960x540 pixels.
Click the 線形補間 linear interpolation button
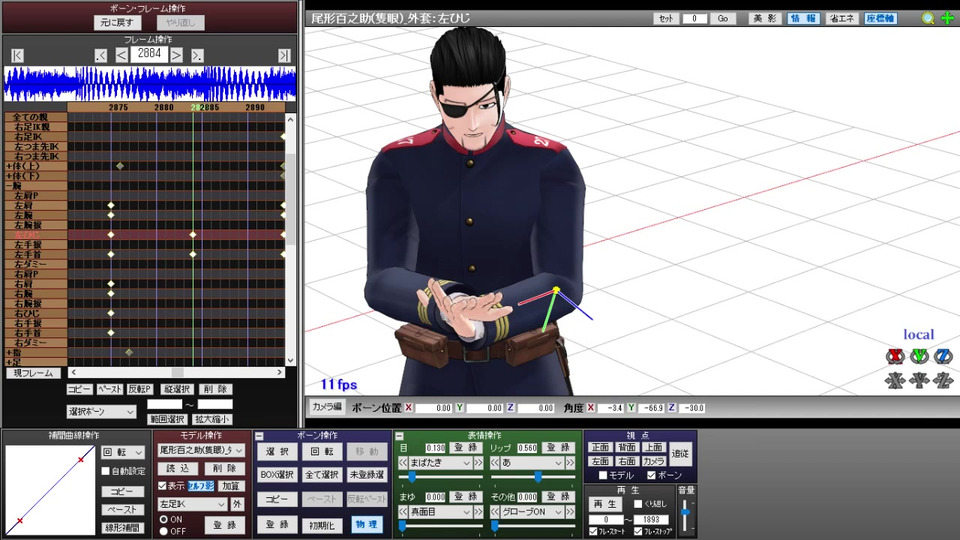(122, 528)
